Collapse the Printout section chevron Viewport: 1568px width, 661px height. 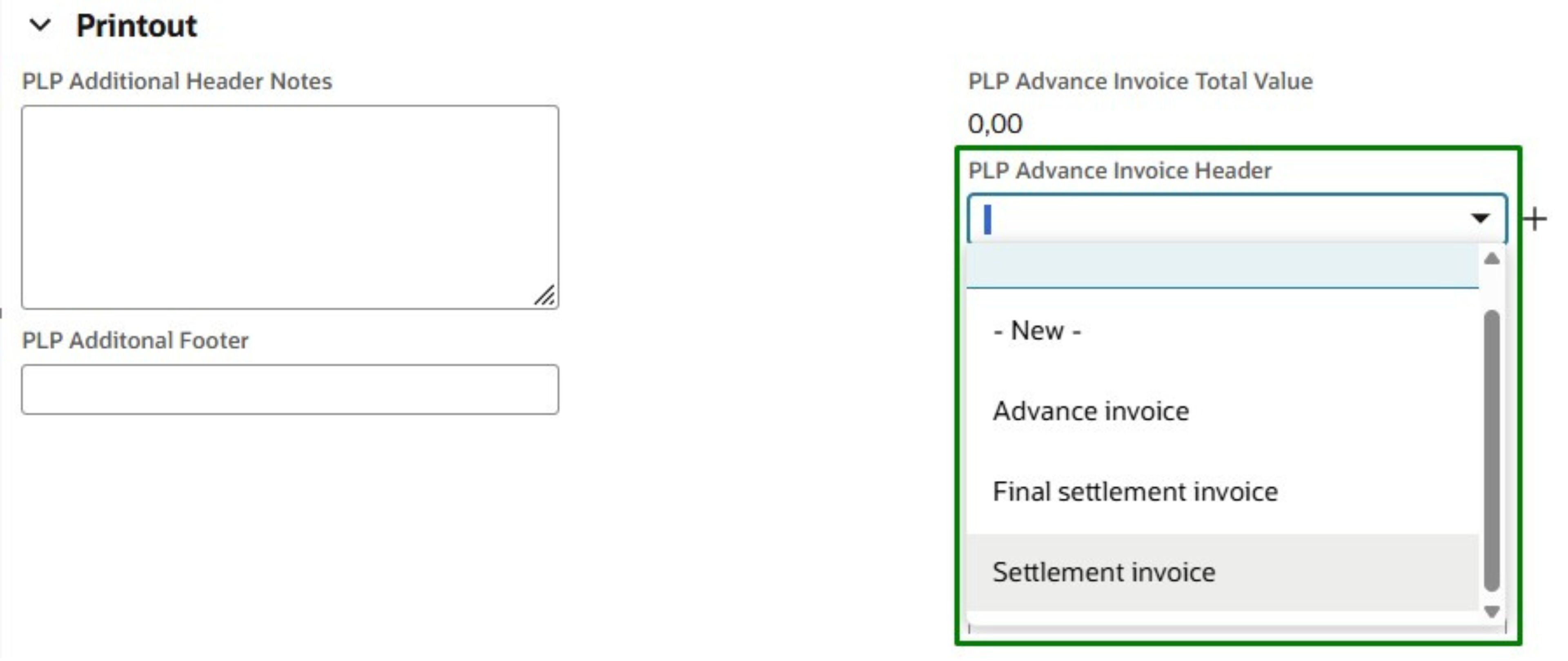coord(40,25)
